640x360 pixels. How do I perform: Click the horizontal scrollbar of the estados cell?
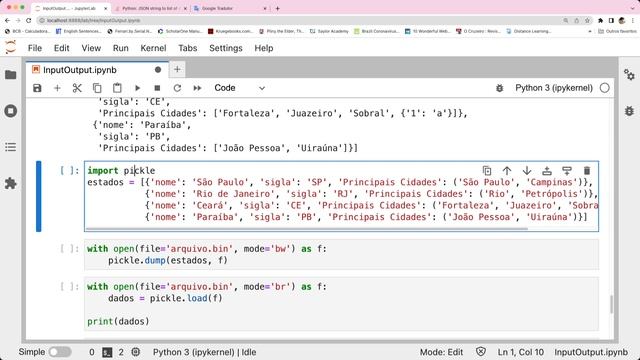307,229
